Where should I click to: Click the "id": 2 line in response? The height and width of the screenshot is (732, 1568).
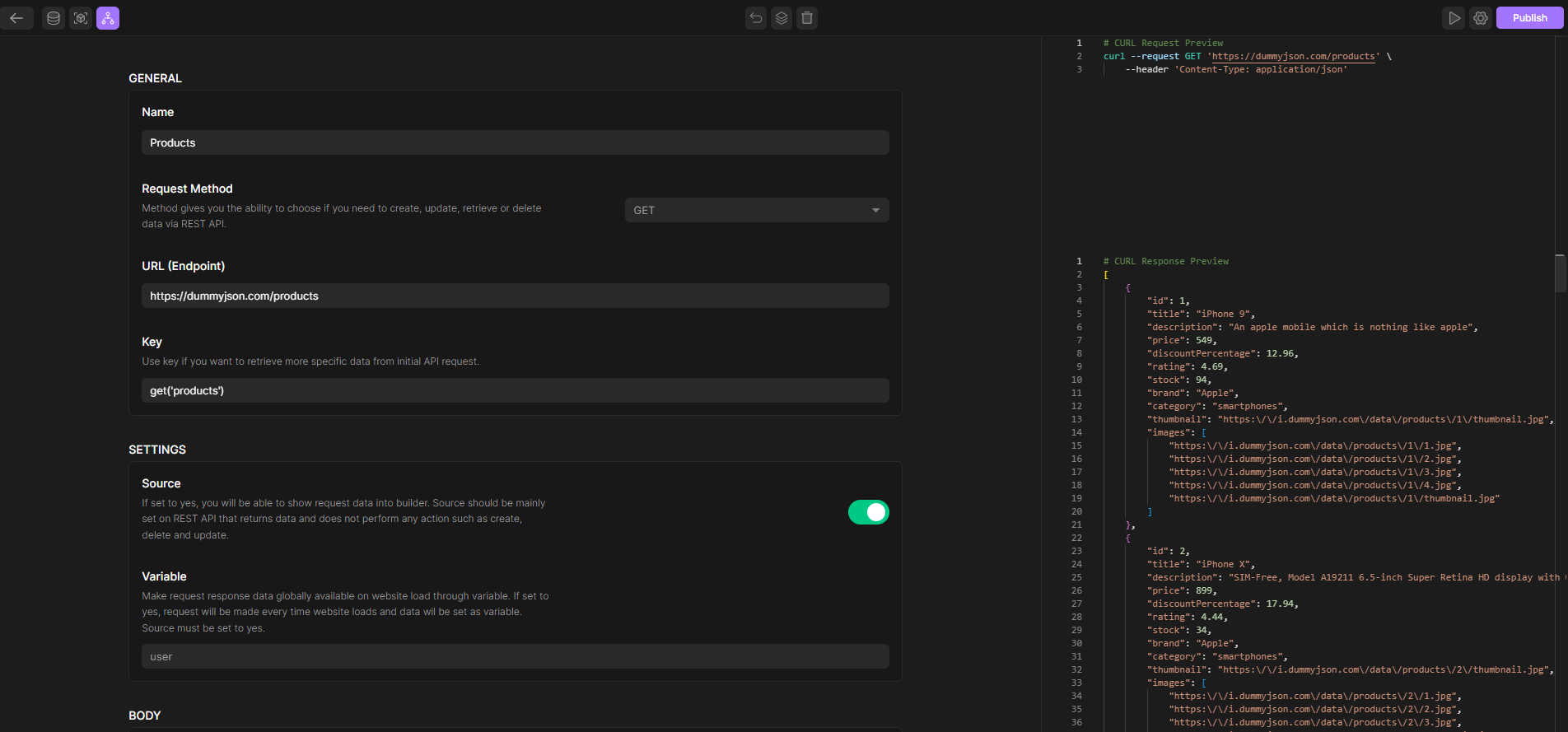click(x=1168, y=551)
